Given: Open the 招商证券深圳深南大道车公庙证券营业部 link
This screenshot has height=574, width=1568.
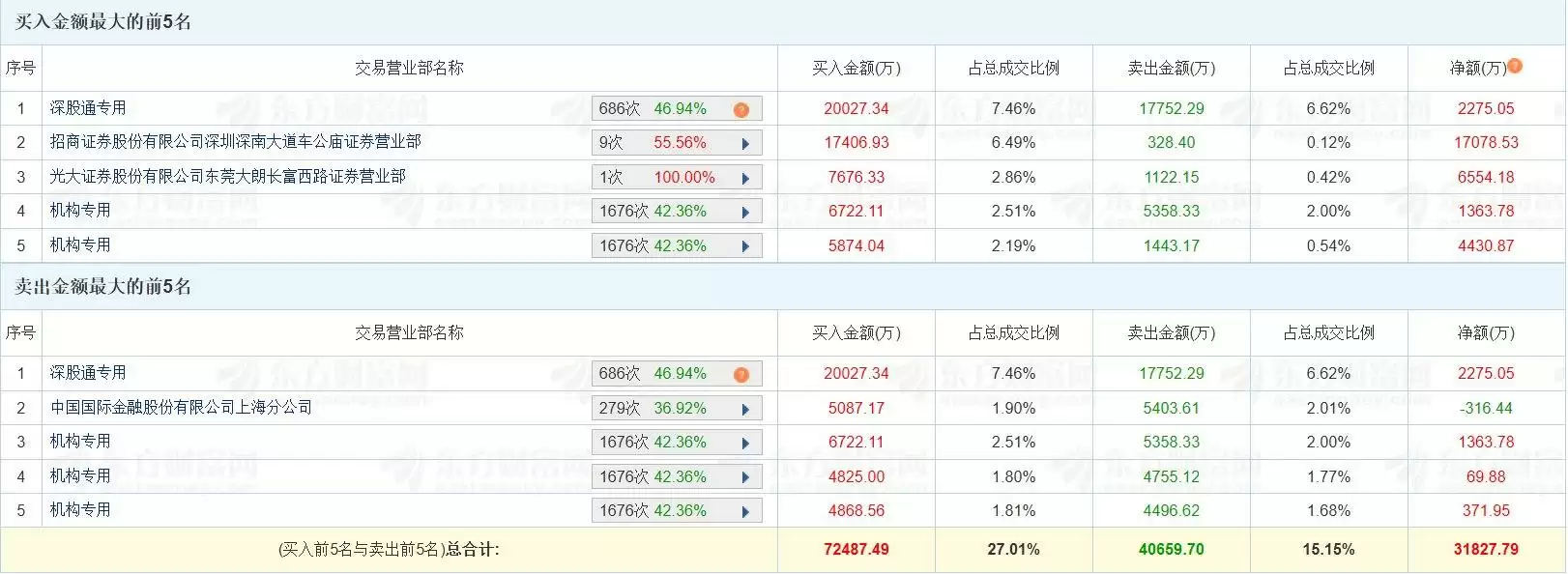Looking at the screenshot, I should pos(235,142).
